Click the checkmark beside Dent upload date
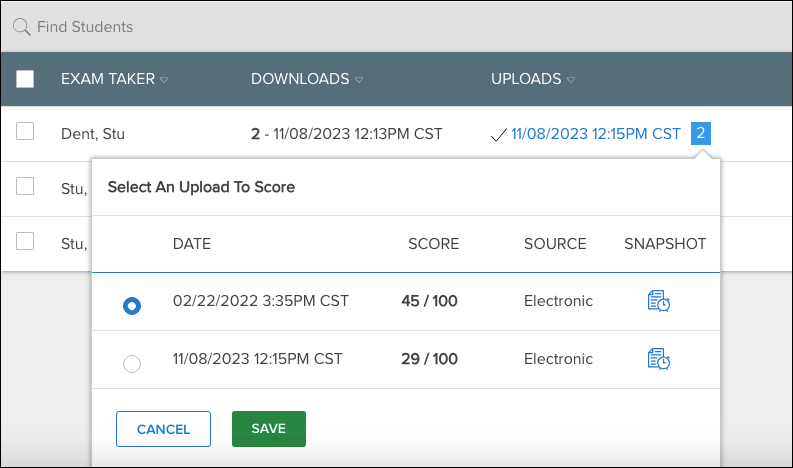The width and height of the screenshot is (793, 468). (x=499, y=135)
